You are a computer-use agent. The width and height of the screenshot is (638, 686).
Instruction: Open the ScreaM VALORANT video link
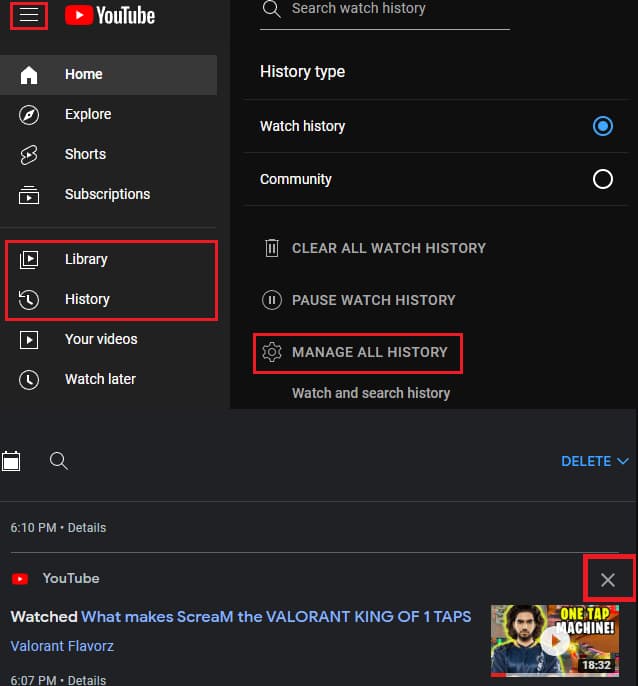tap(276, 617)
